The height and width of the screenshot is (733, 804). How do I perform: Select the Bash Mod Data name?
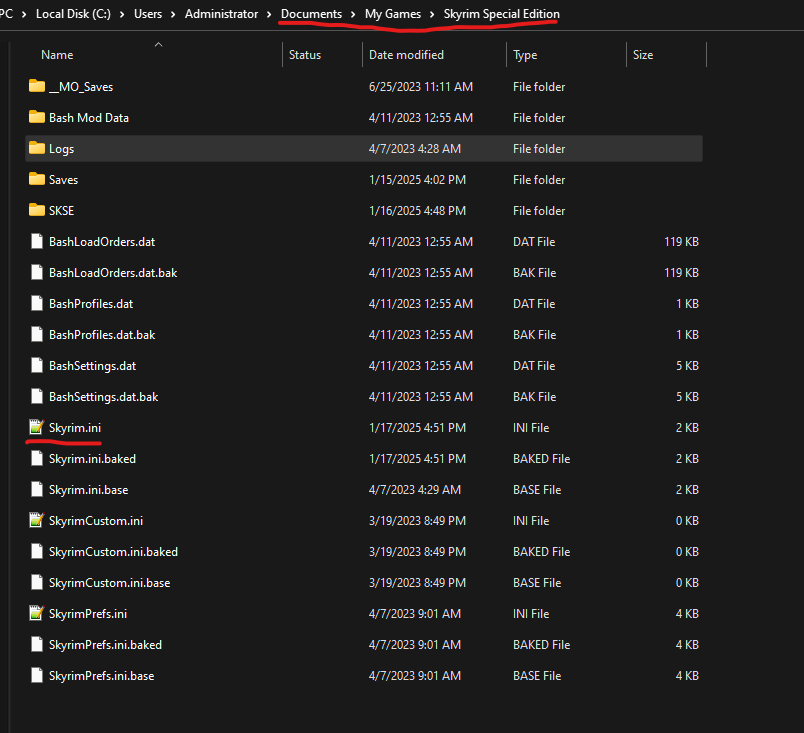tap(89, 117)
